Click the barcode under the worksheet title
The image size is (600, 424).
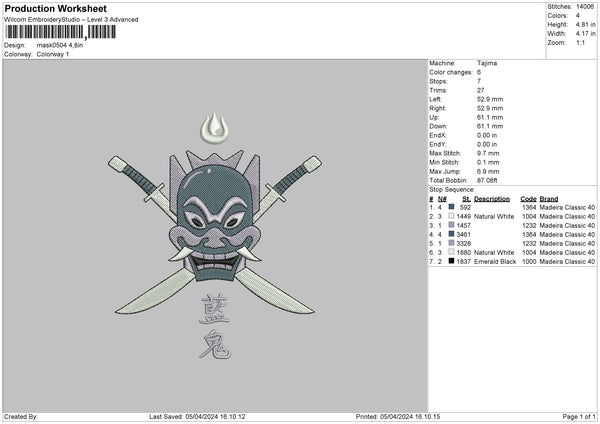click(60, 32)
